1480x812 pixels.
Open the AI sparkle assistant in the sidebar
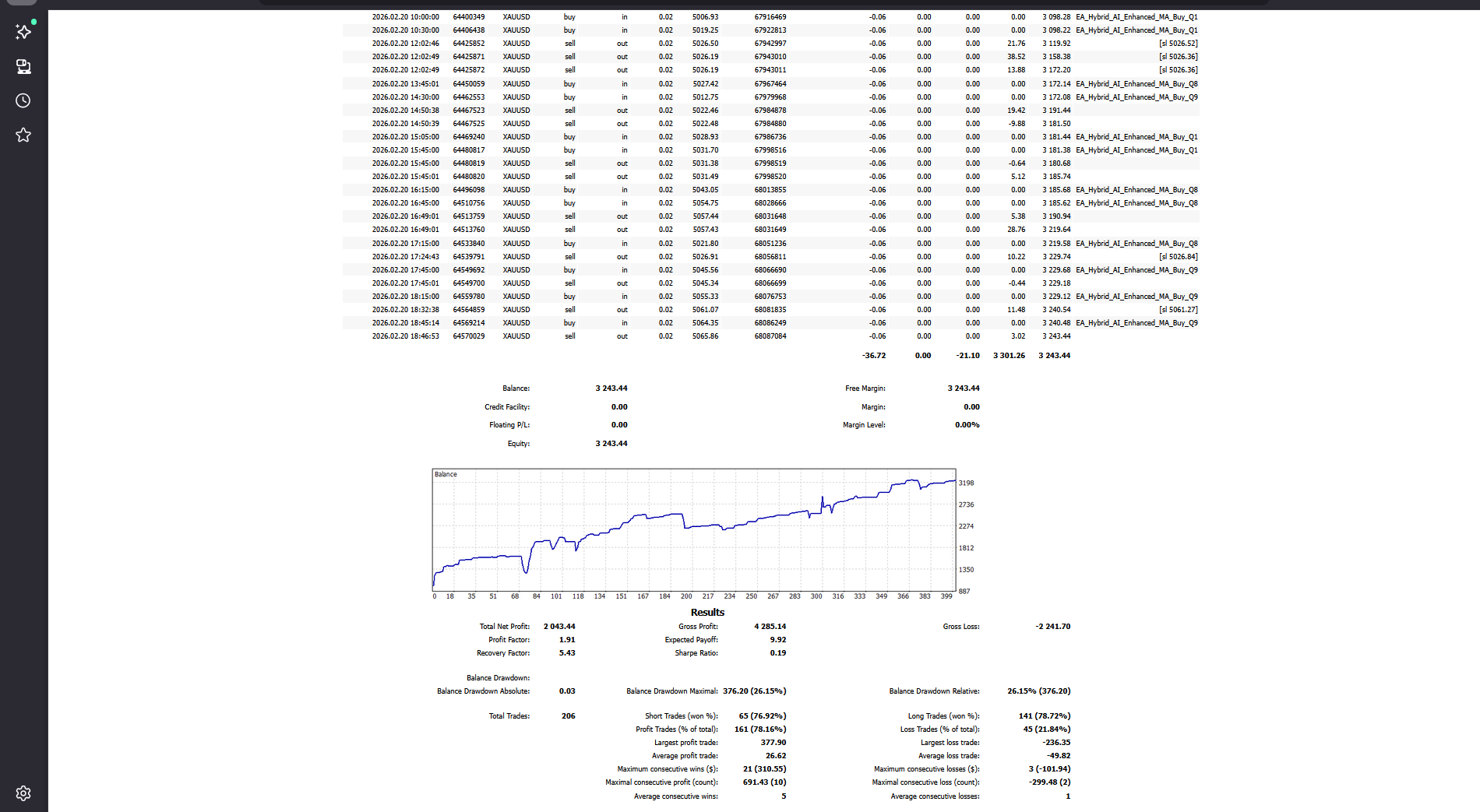23,32
